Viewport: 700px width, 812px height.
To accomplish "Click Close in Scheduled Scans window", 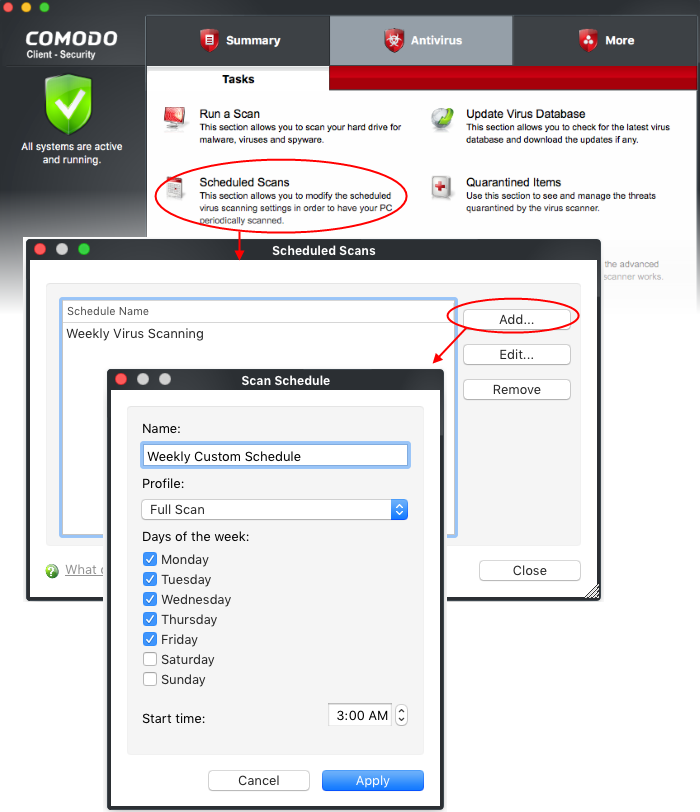I will point(530,571).
